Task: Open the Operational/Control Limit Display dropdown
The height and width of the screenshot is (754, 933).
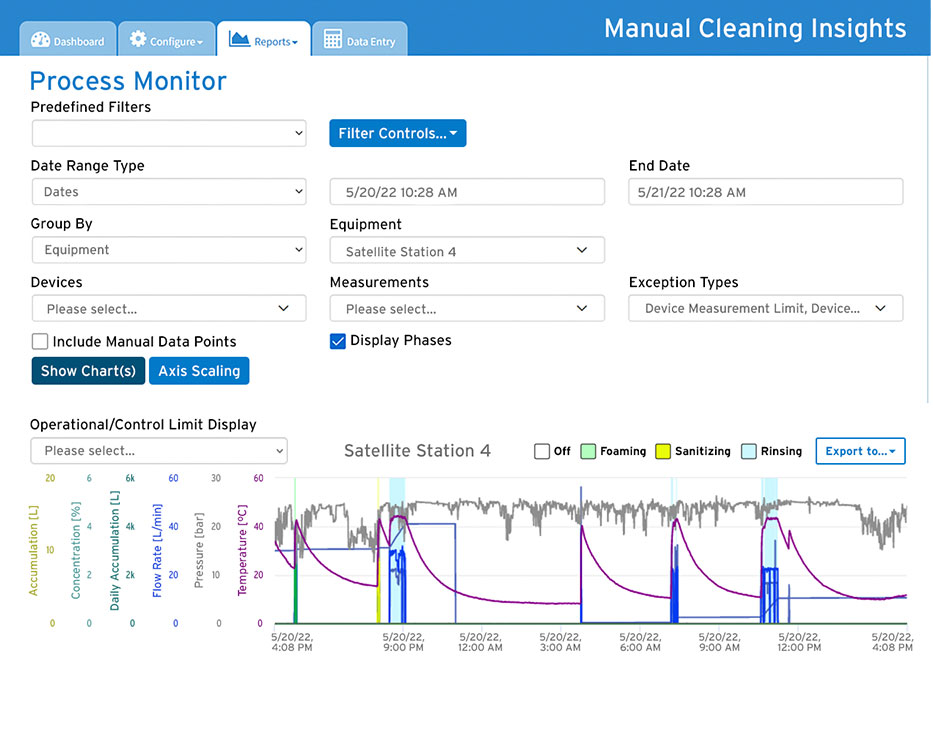Action: (x=158, y=451)
